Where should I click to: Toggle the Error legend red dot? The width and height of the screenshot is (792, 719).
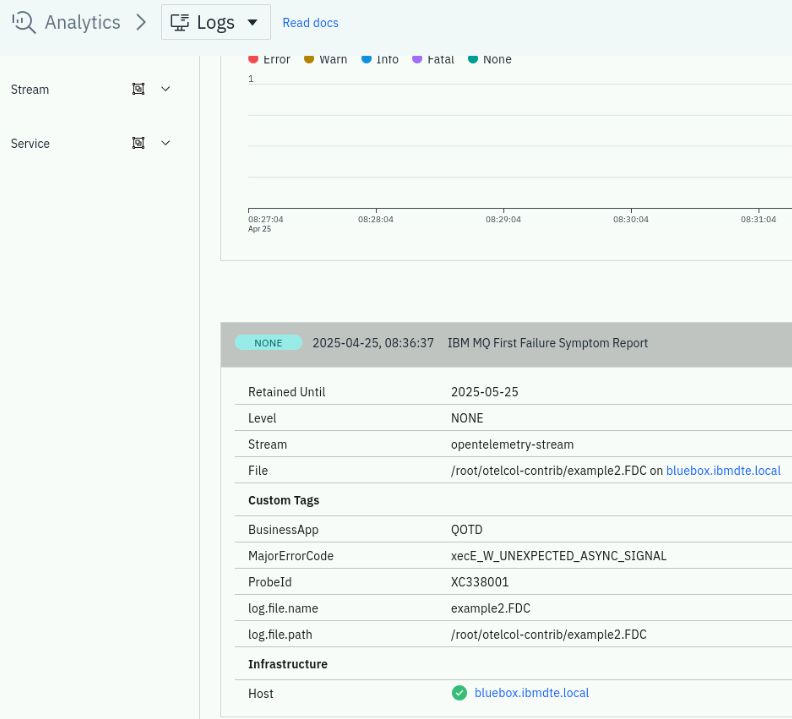click(x=254, y=59)
